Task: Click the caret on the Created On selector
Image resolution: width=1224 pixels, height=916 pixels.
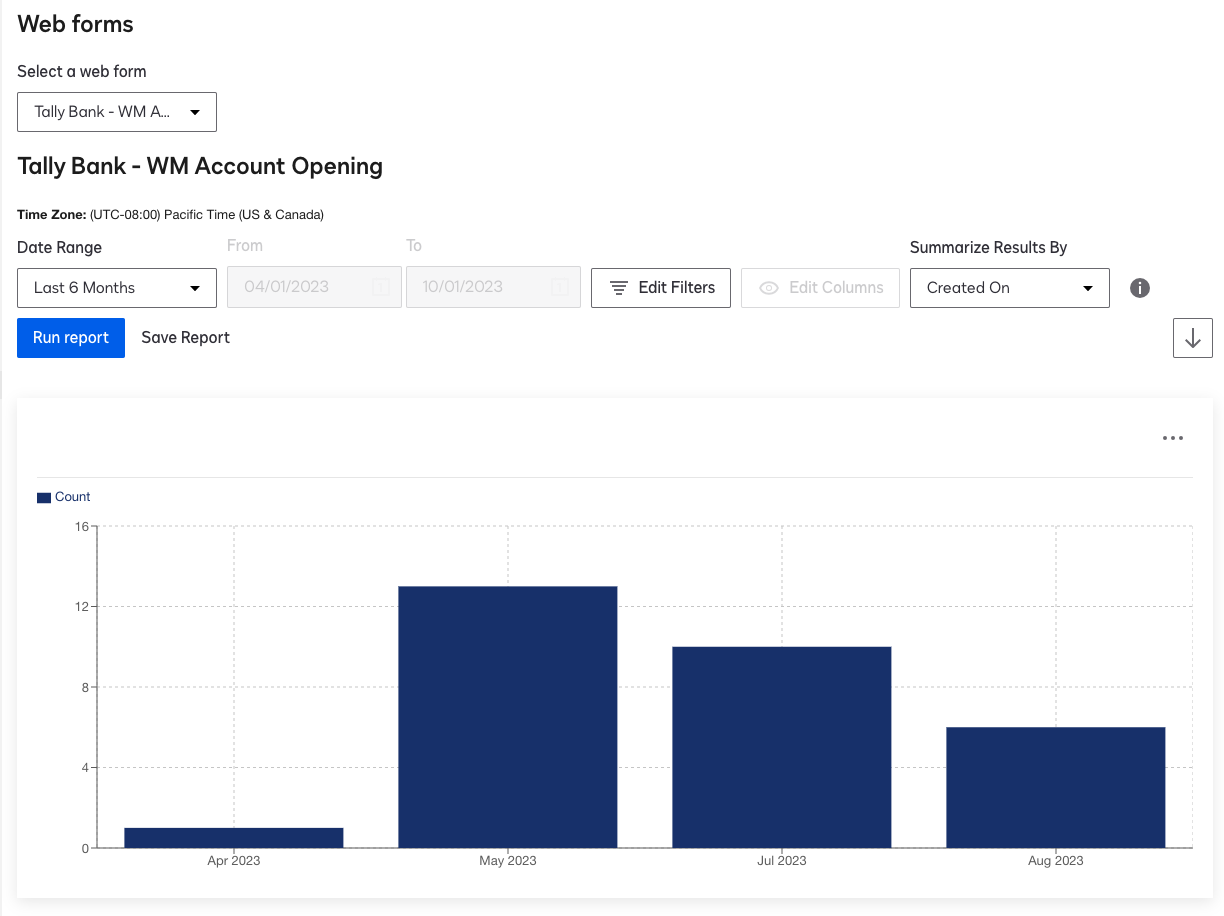Action: point(1090,288)
